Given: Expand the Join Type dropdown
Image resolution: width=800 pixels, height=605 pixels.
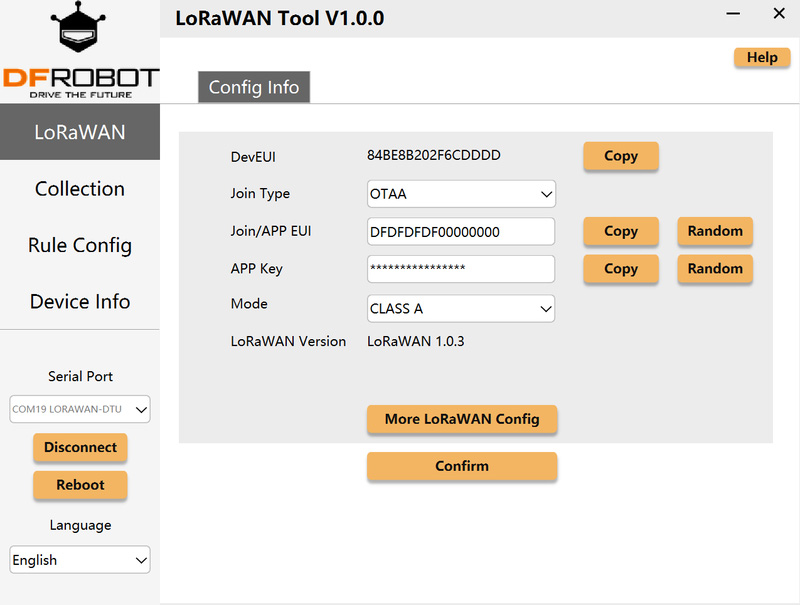Looking at the screenshot, I should 461,194.
